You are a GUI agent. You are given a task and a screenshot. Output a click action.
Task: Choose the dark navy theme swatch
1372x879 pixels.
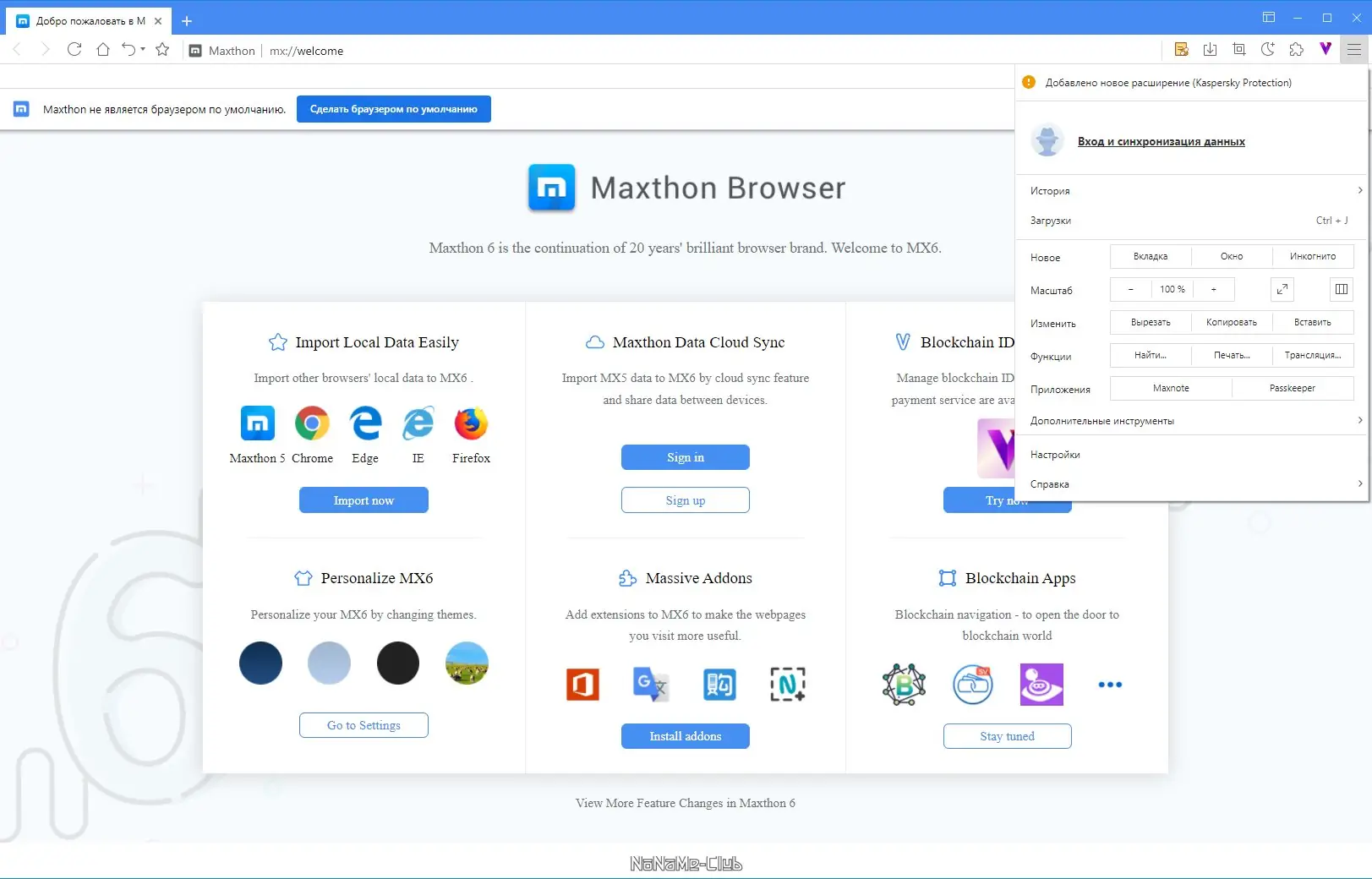point(260,663)
